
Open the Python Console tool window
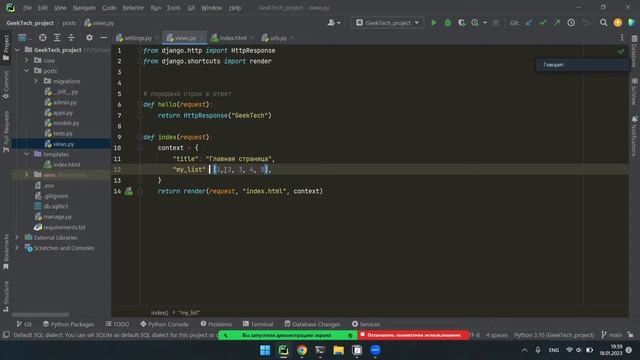pyautogui.click(x=164, y=324)
